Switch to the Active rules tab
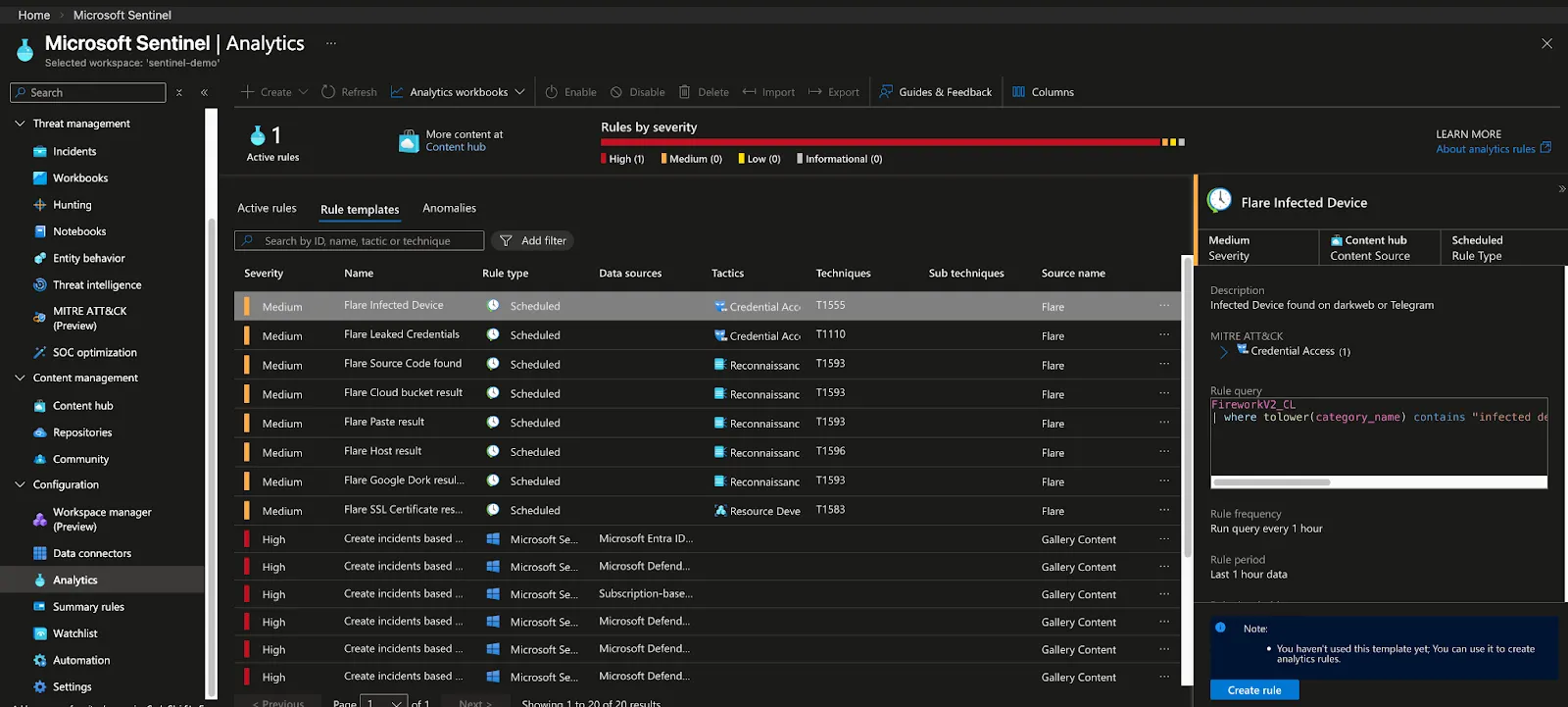Image resolution: width=1568 pixels, height=707 pixels. [x=267, y=208]
